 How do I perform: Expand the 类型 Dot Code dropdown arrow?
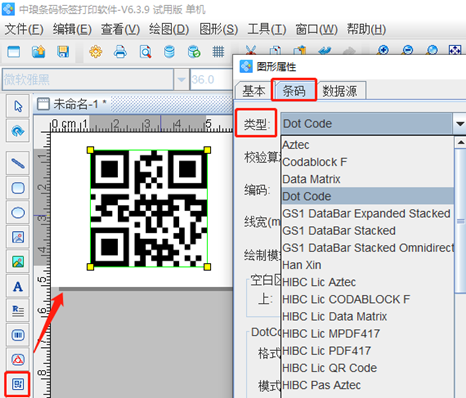(x=459, y=124)
